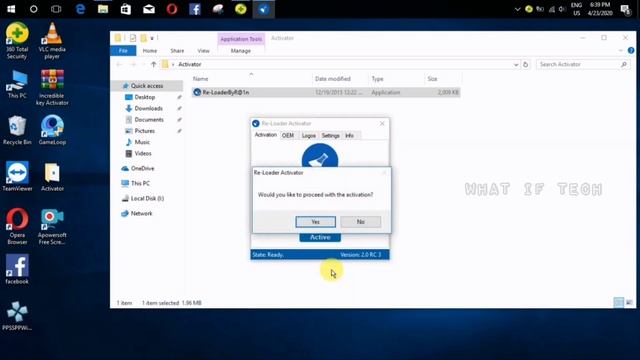Sort by the Type column header
Image resolution: width=640 pixels, height=360 pixels.
[x=378, y=79]
